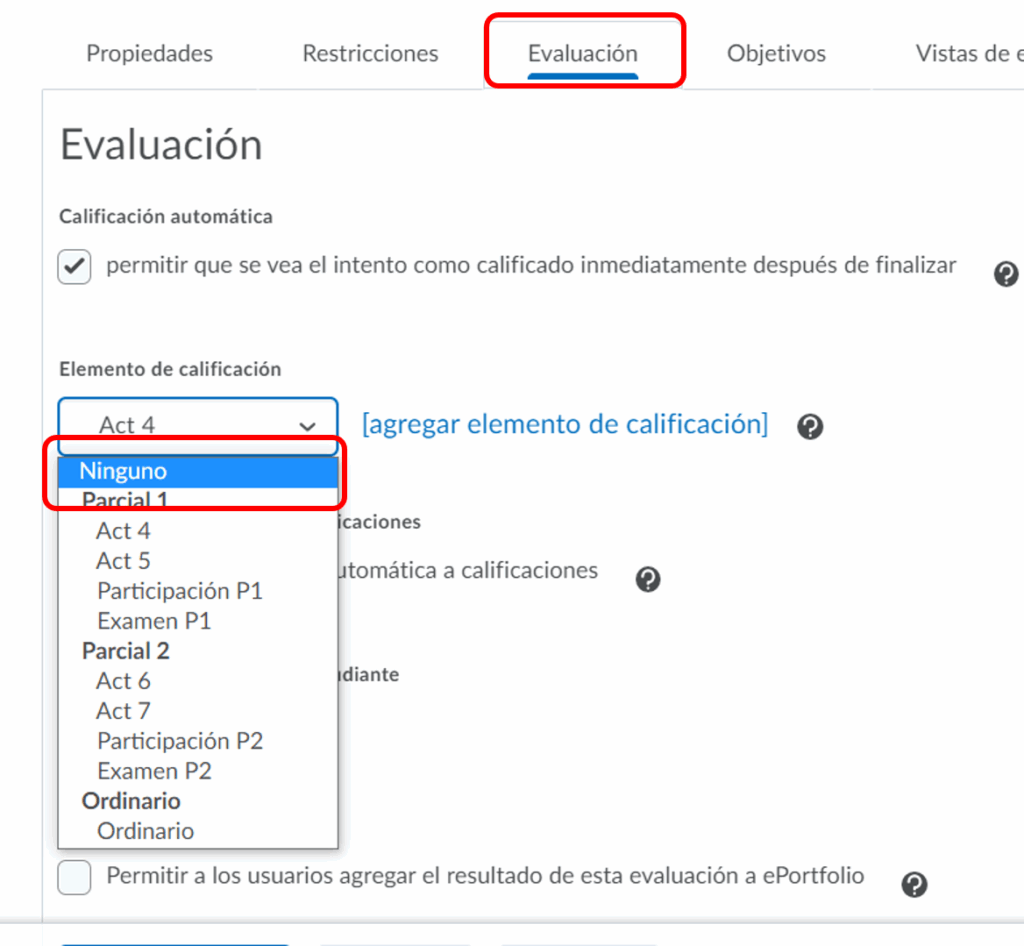Click help icon beside automática a calificaciones

click(648, 579)
